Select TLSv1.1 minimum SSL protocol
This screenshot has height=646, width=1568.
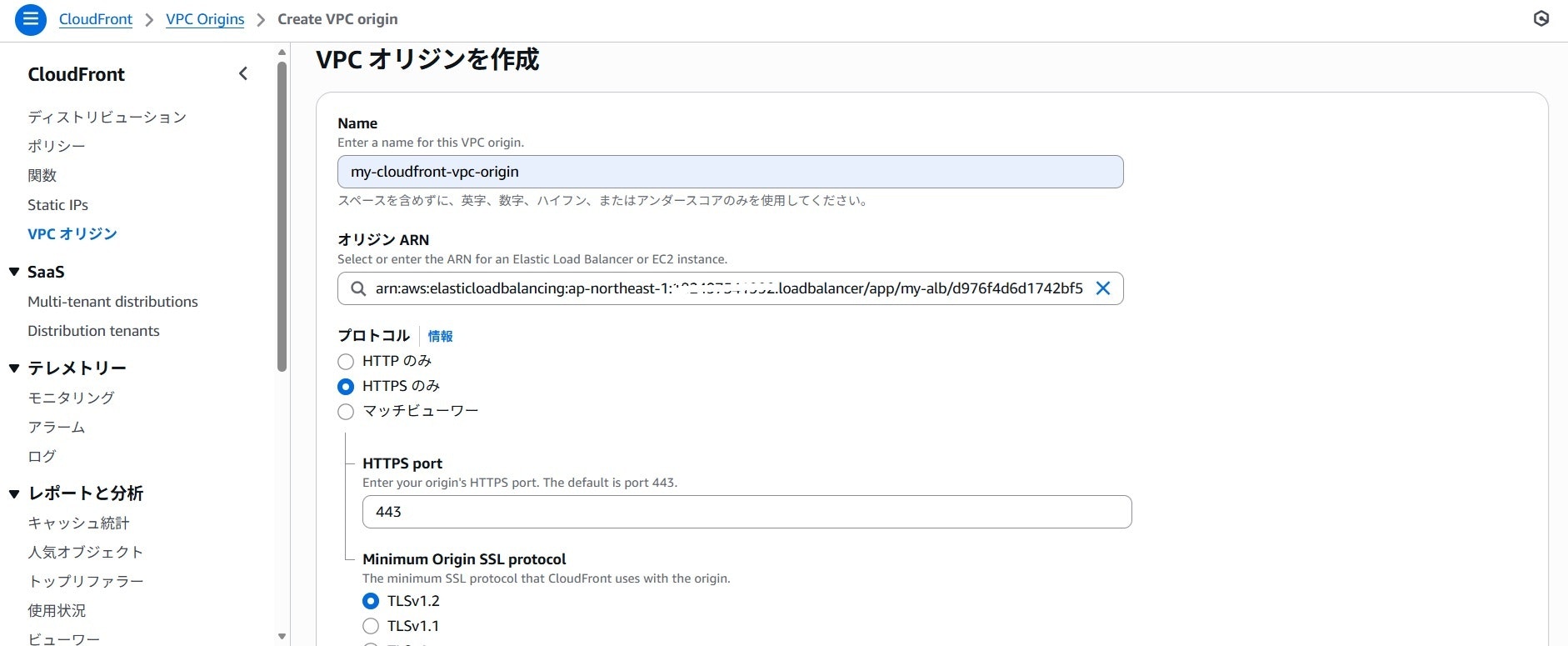tap(371, 626)
